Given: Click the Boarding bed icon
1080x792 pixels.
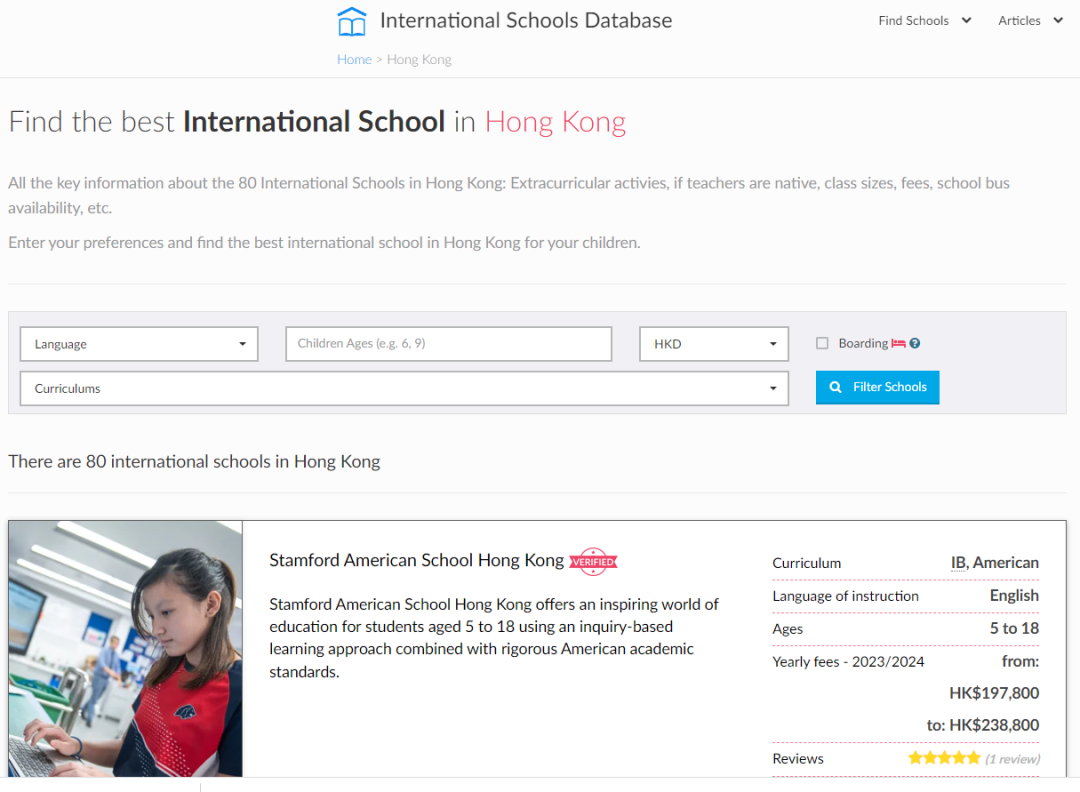Looking at the screenshot, I should pos(898,343).
